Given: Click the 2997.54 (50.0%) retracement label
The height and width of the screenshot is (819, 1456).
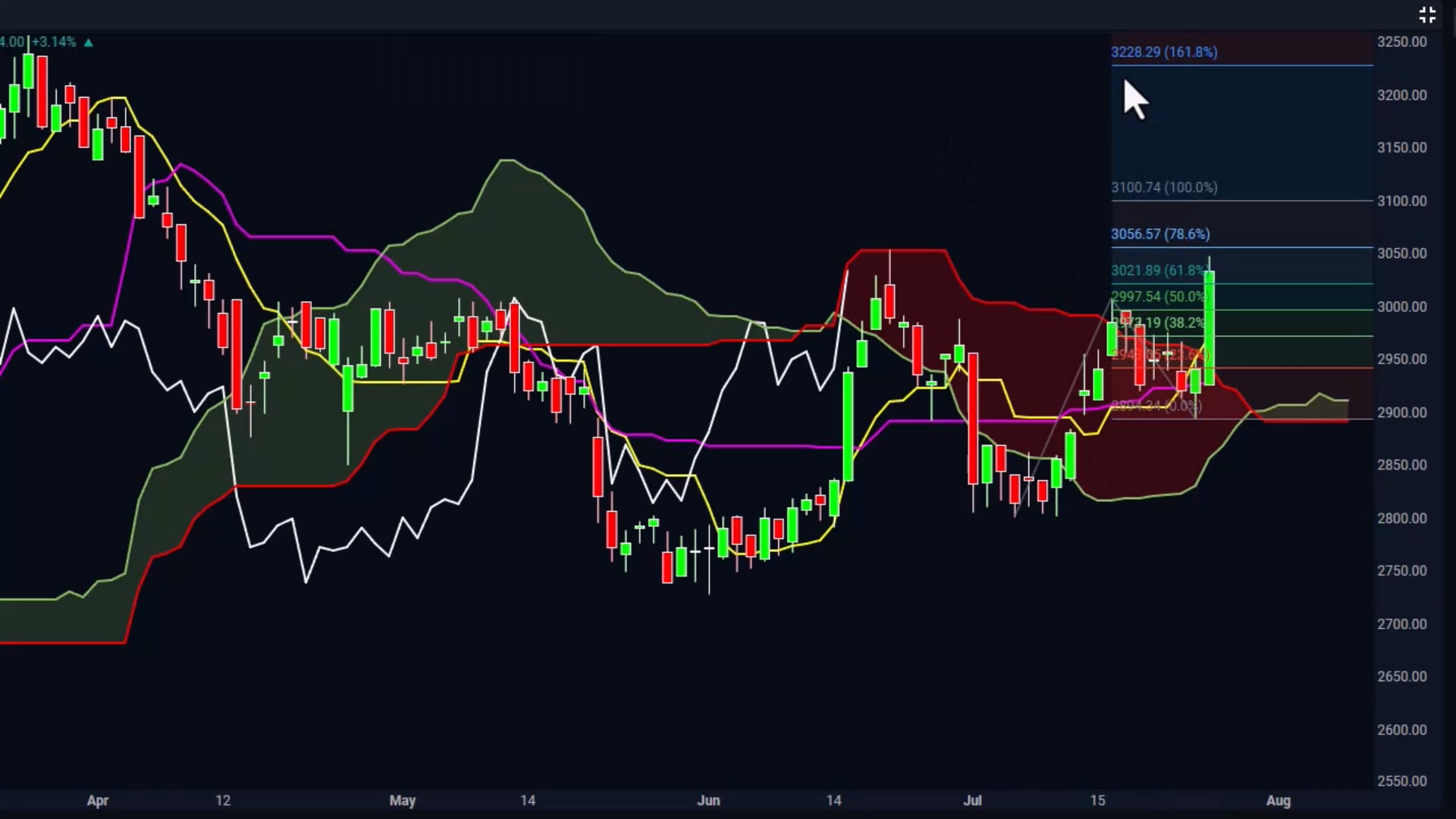Looking at the screenshot, I should 1159,297.
